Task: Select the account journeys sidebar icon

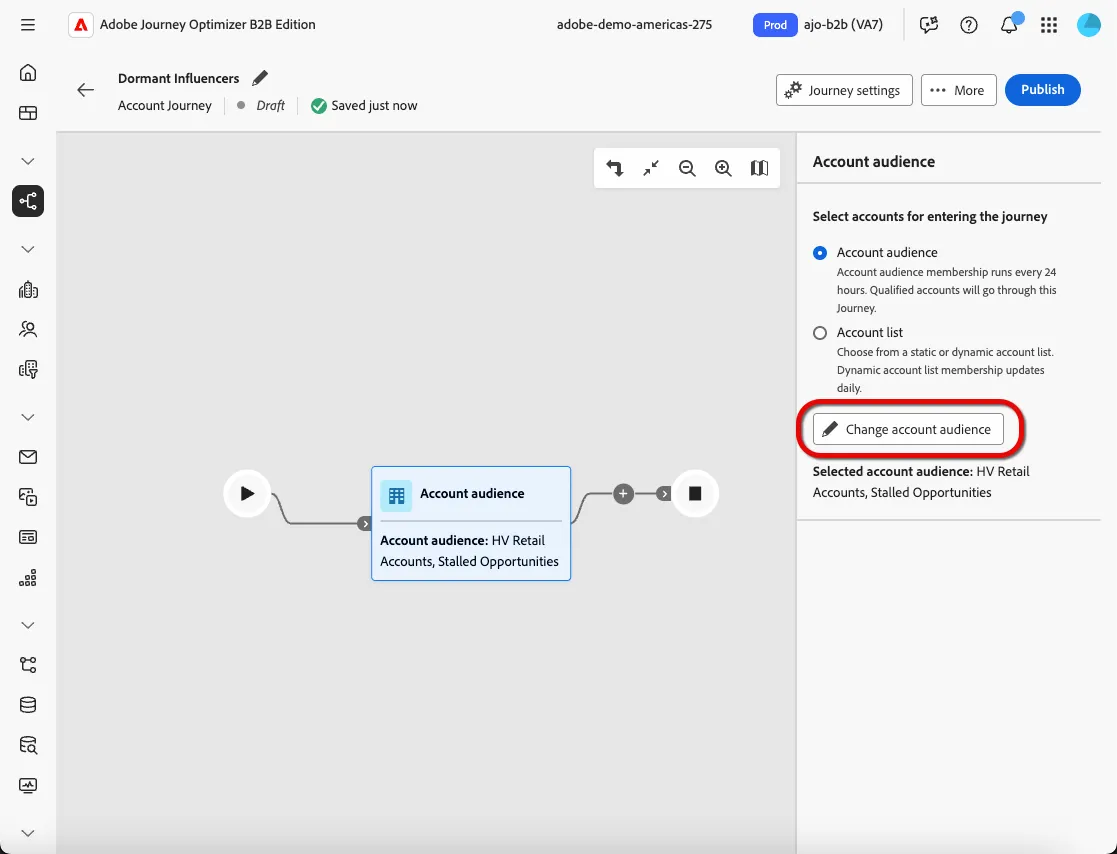Action: [28, 201]
